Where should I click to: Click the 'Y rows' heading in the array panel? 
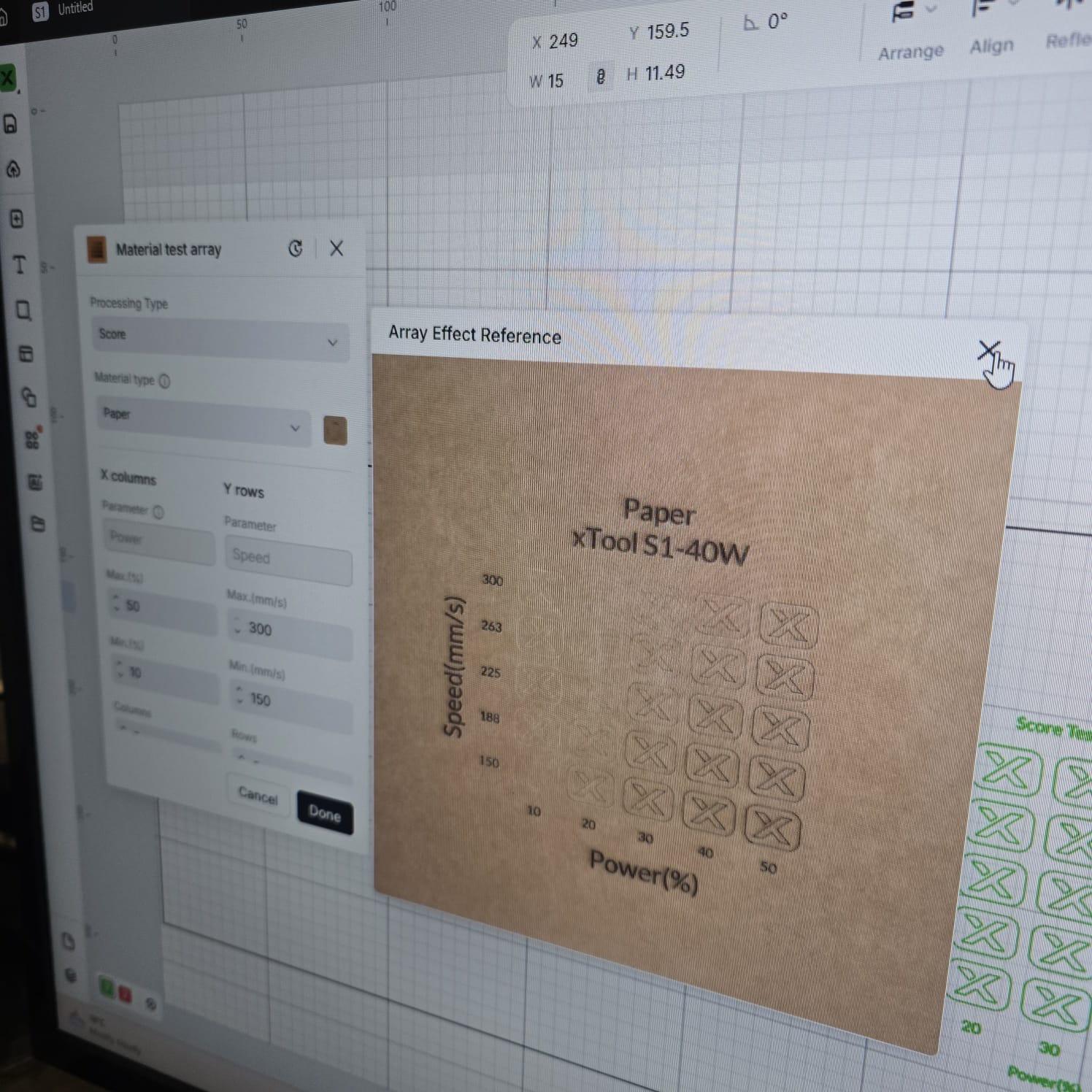pyautogui.click(x=244, y=491)
